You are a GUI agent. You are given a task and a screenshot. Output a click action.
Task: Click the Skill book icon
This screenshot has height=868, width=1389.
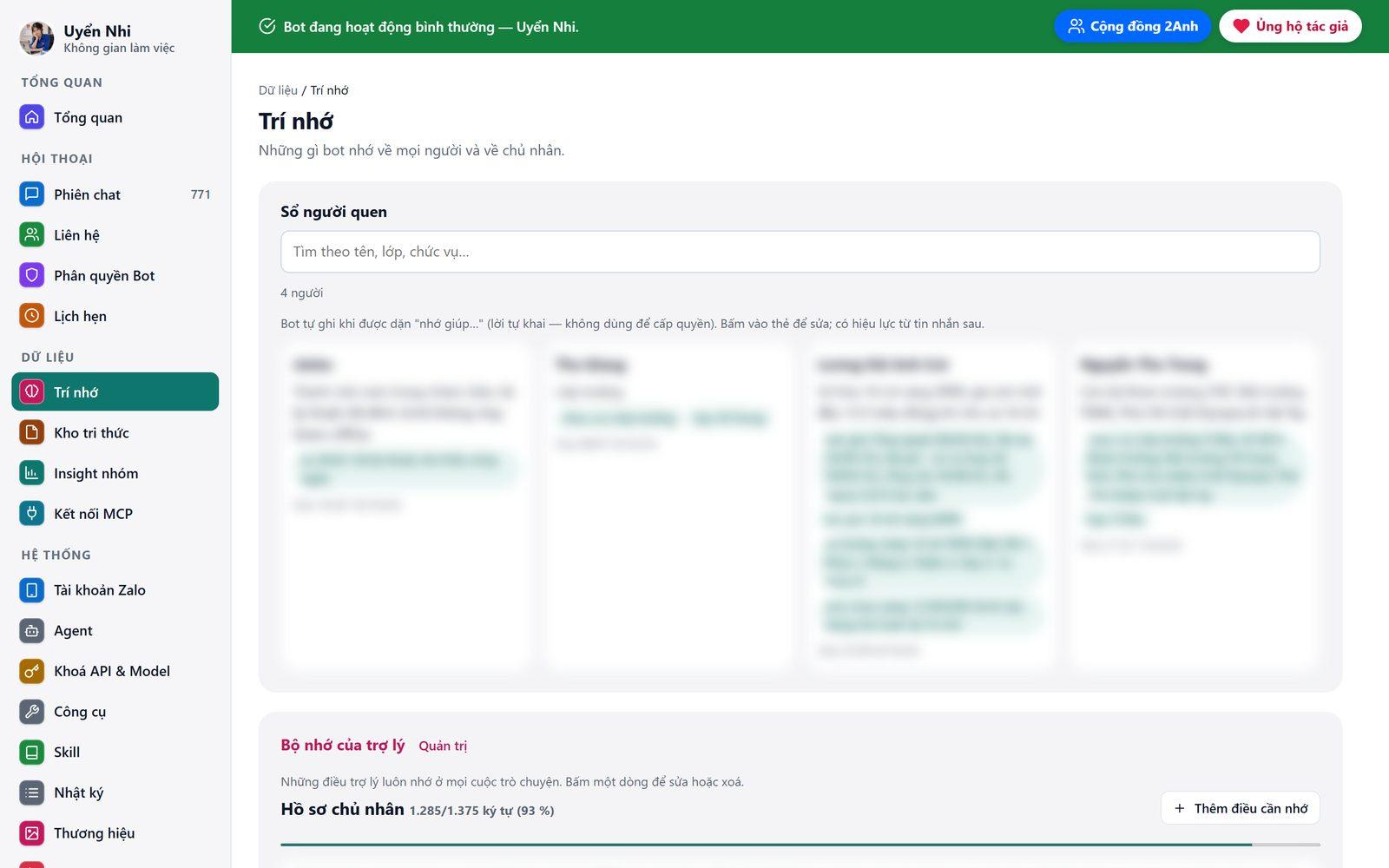[x=32, y=753]
